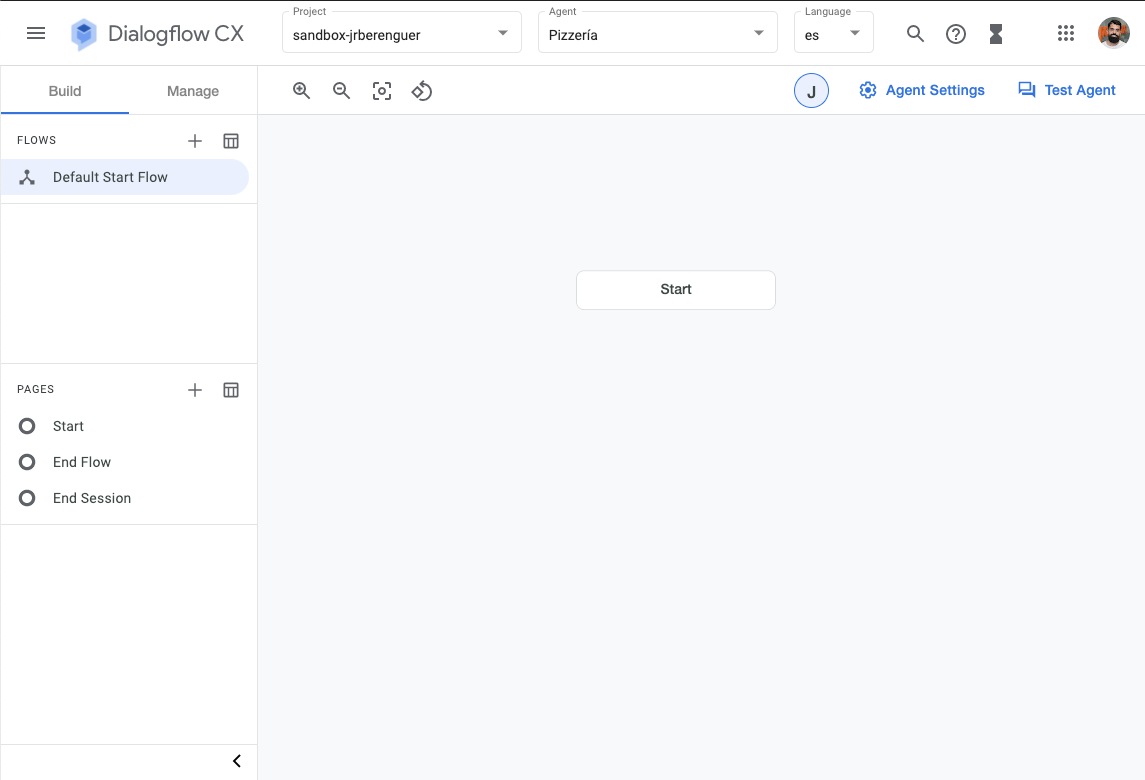The image size is (1145, 780).
Task: Open the pages list view icon
Action: coord(231,389)
